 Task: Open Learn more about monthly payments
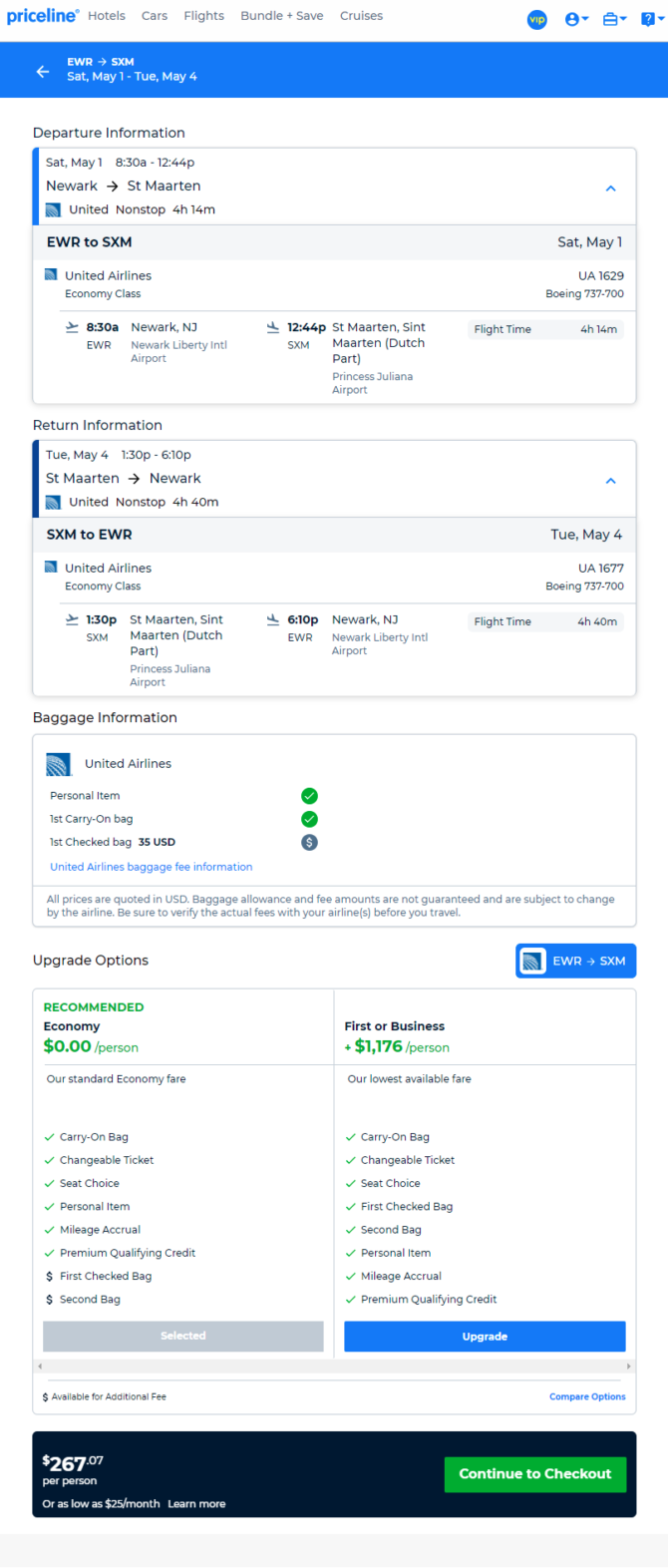point(196,1503)
